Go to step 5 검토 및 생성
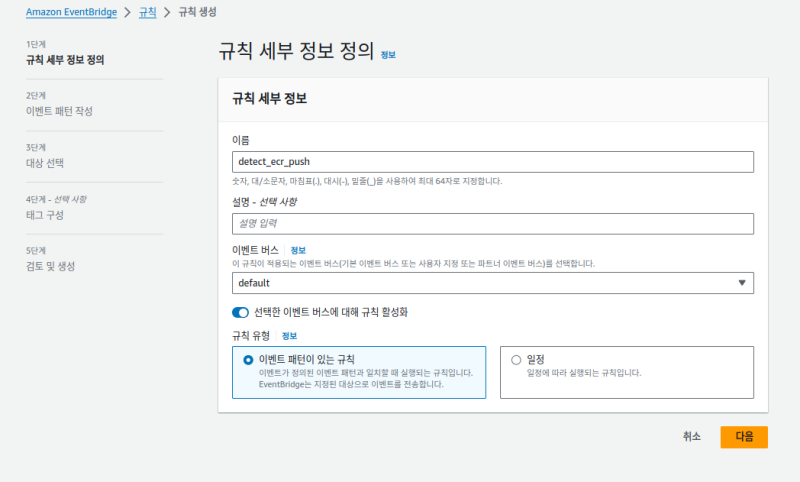This screenshot has width=800, height=482. (51, 266)
